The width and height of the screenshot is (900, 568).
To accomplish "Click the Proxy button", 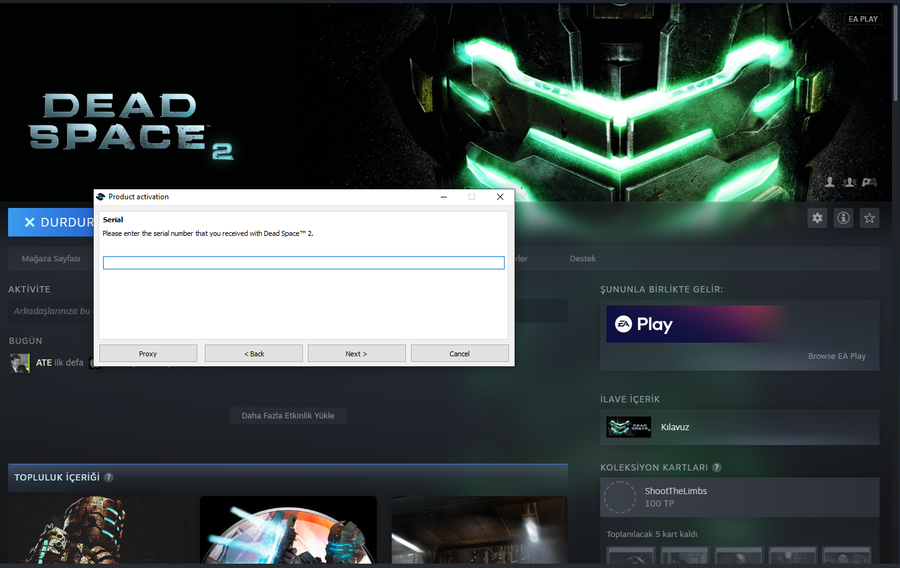I will pyautogui.click(x=148, y=353).
